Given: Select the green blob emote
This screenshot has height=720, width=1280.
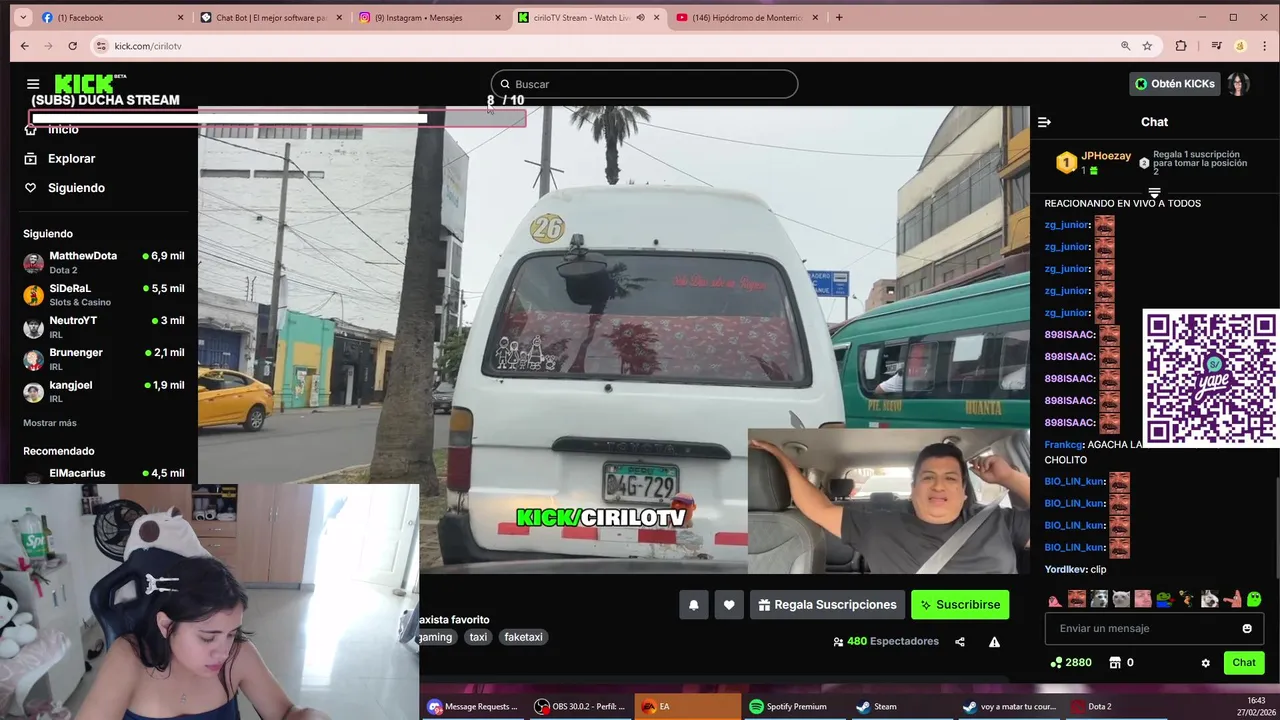Looking at the screenshot, I should coord(1254,600).
